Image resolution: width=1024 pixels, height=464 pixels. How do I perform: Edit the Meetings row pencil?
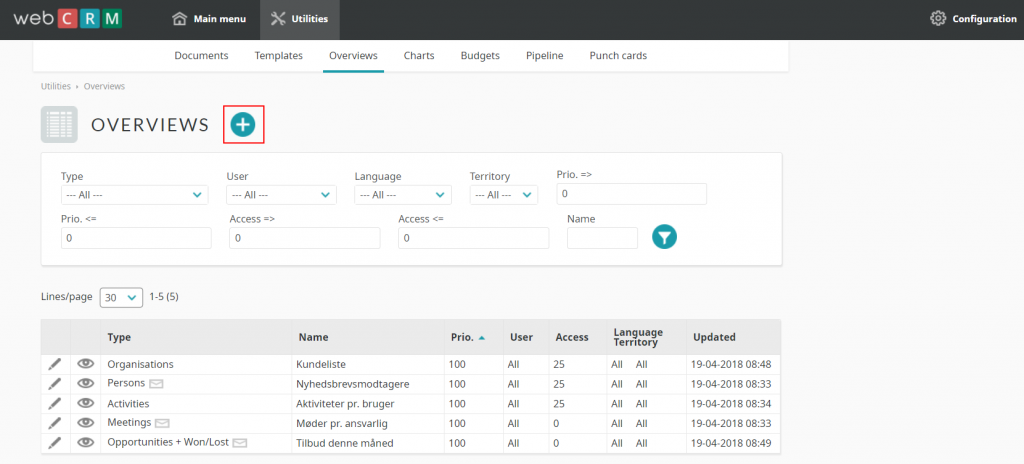click(55, 423)
